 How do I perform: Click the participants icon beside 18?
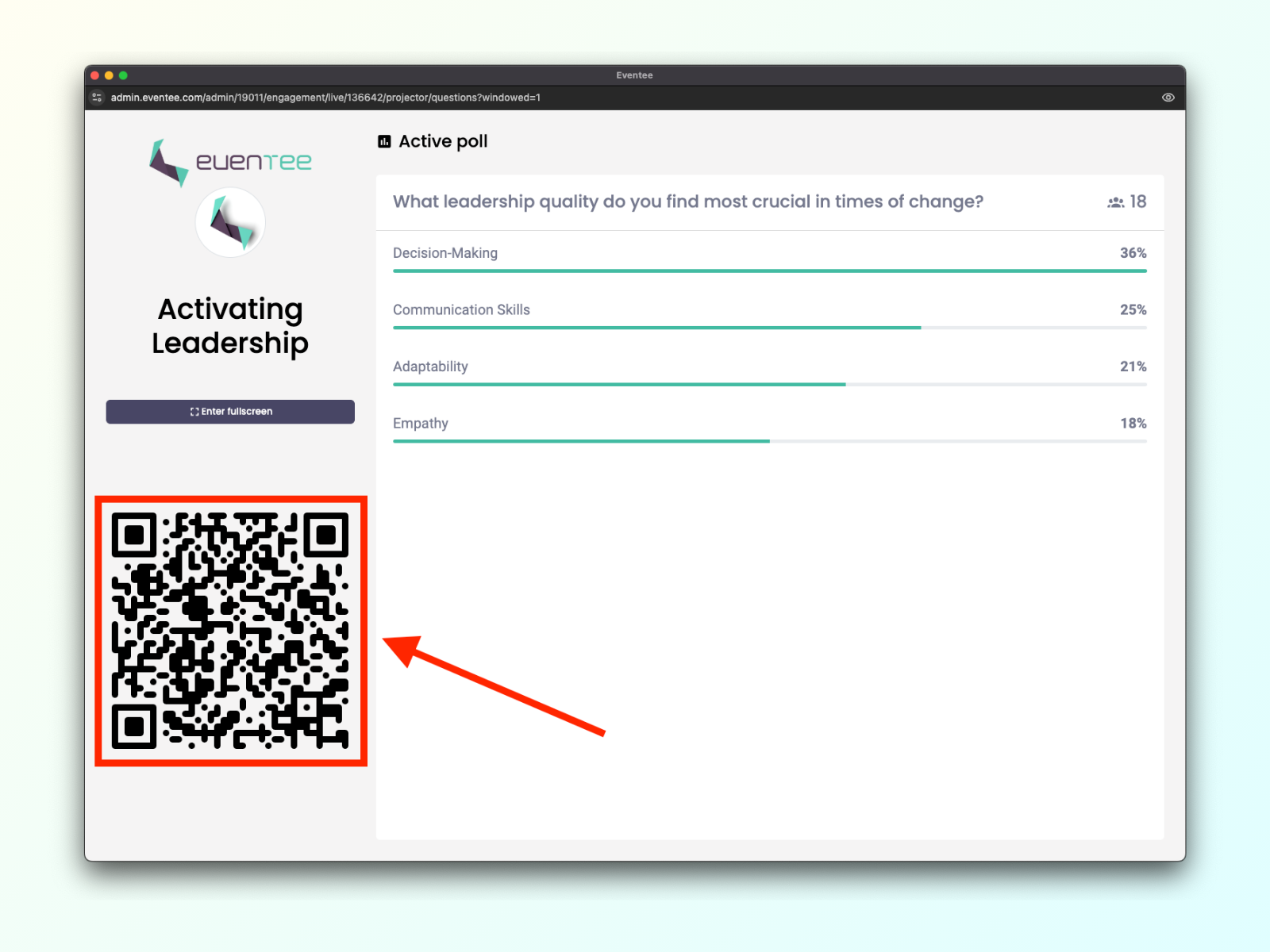(1115, 202)
